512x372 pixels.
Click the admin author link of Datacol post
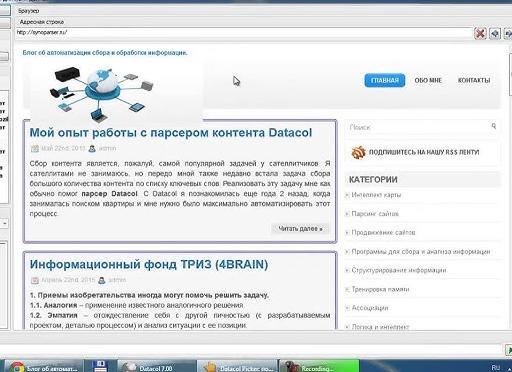(107, 148)
